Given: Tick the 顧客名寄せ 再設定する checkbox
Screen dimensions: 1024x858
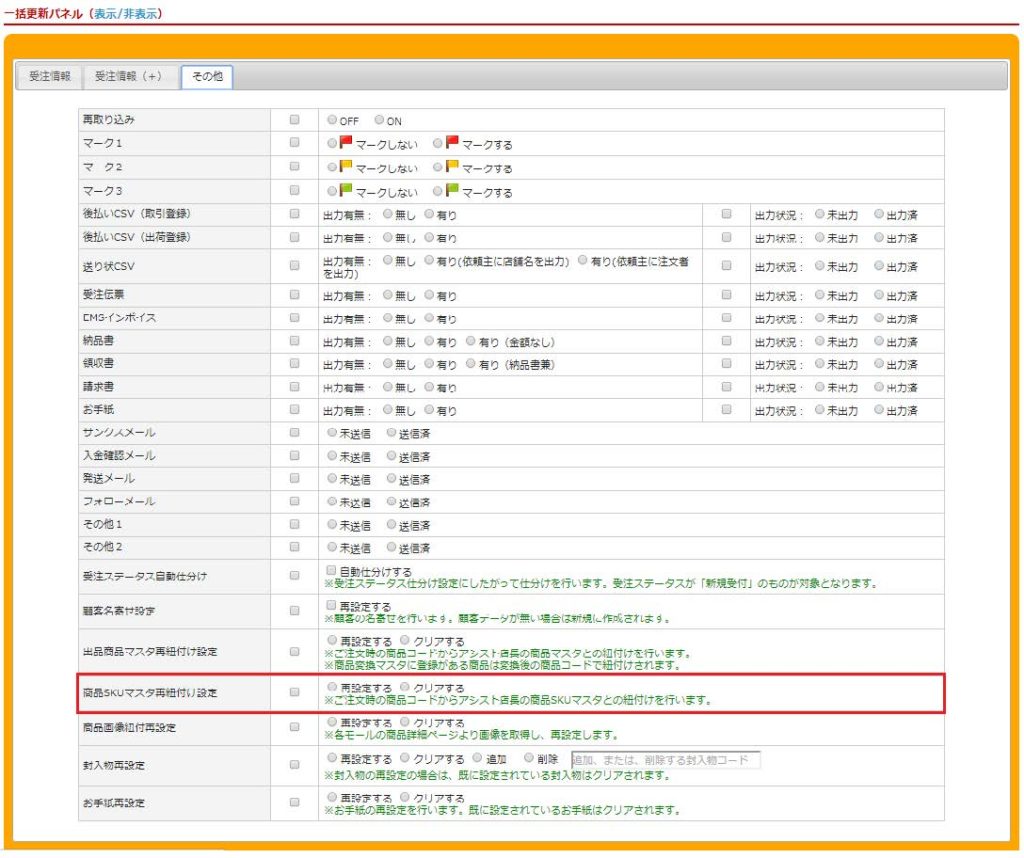Looking at the screenshot, I should coord(332,605).
